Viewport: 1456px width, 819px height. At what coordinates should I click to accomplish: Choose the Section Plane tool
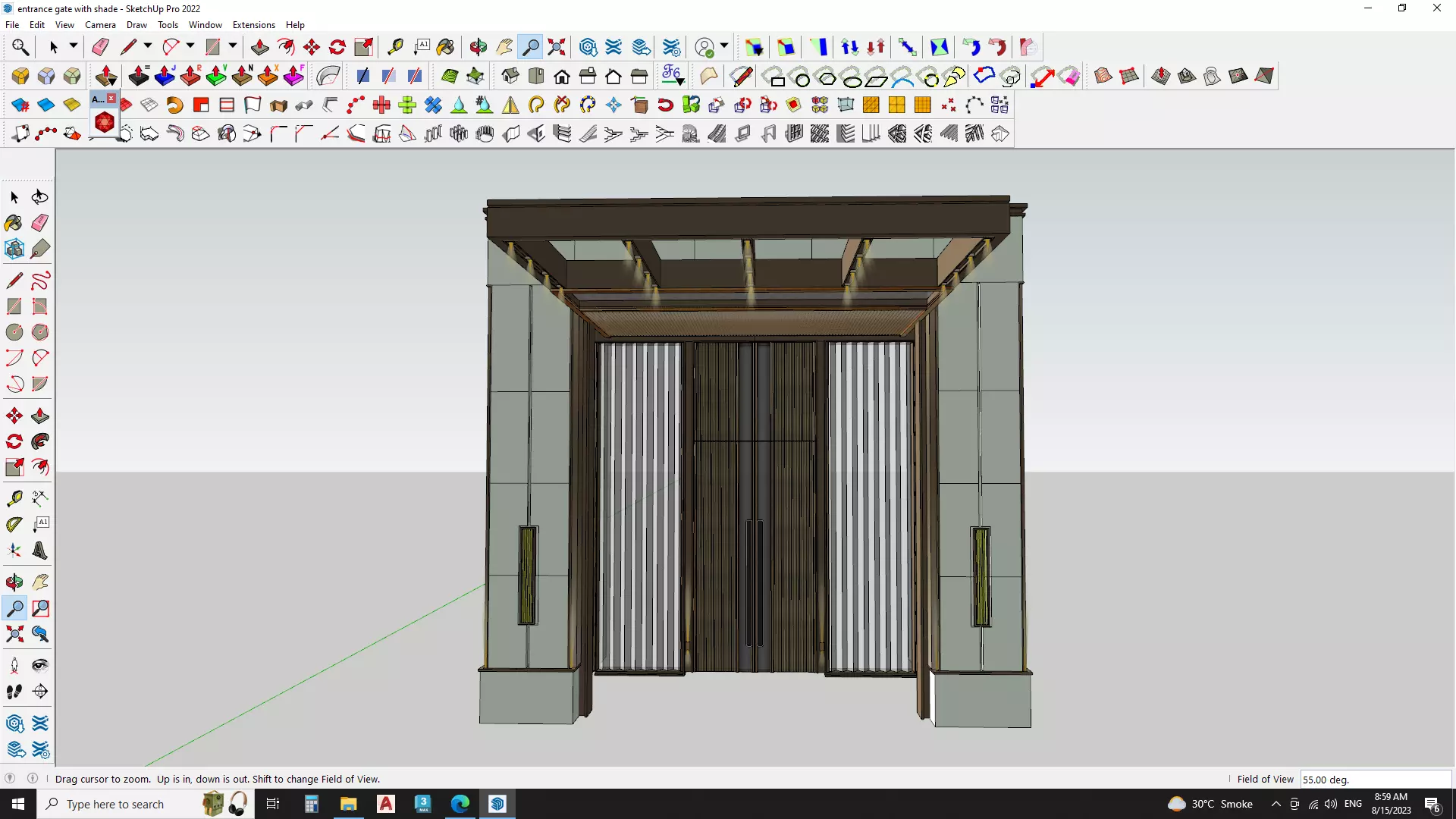tap(40, 692)
